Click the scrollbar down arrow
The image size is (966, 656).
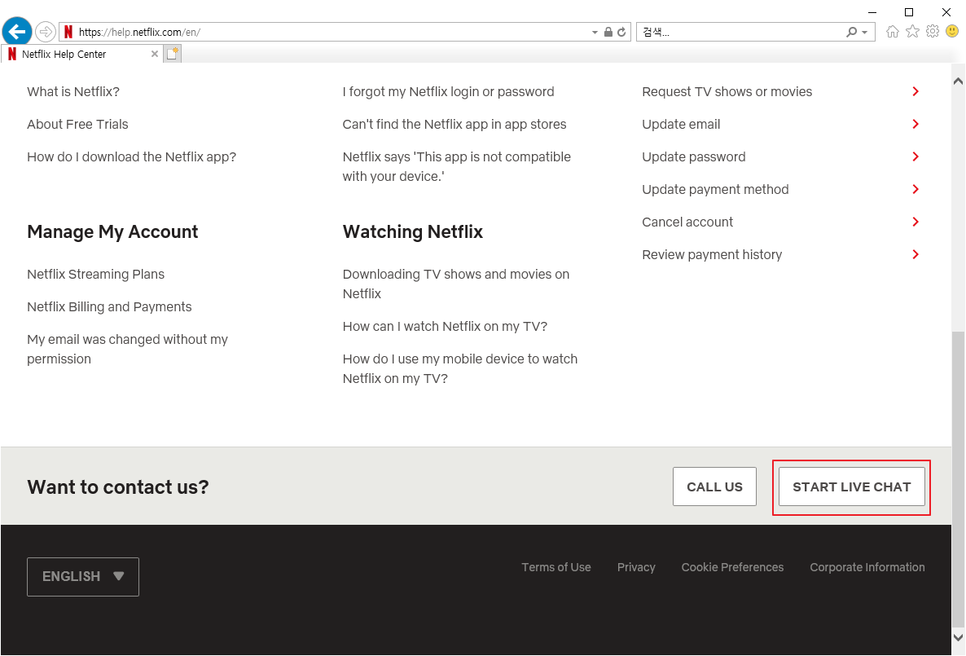point(958,638)
